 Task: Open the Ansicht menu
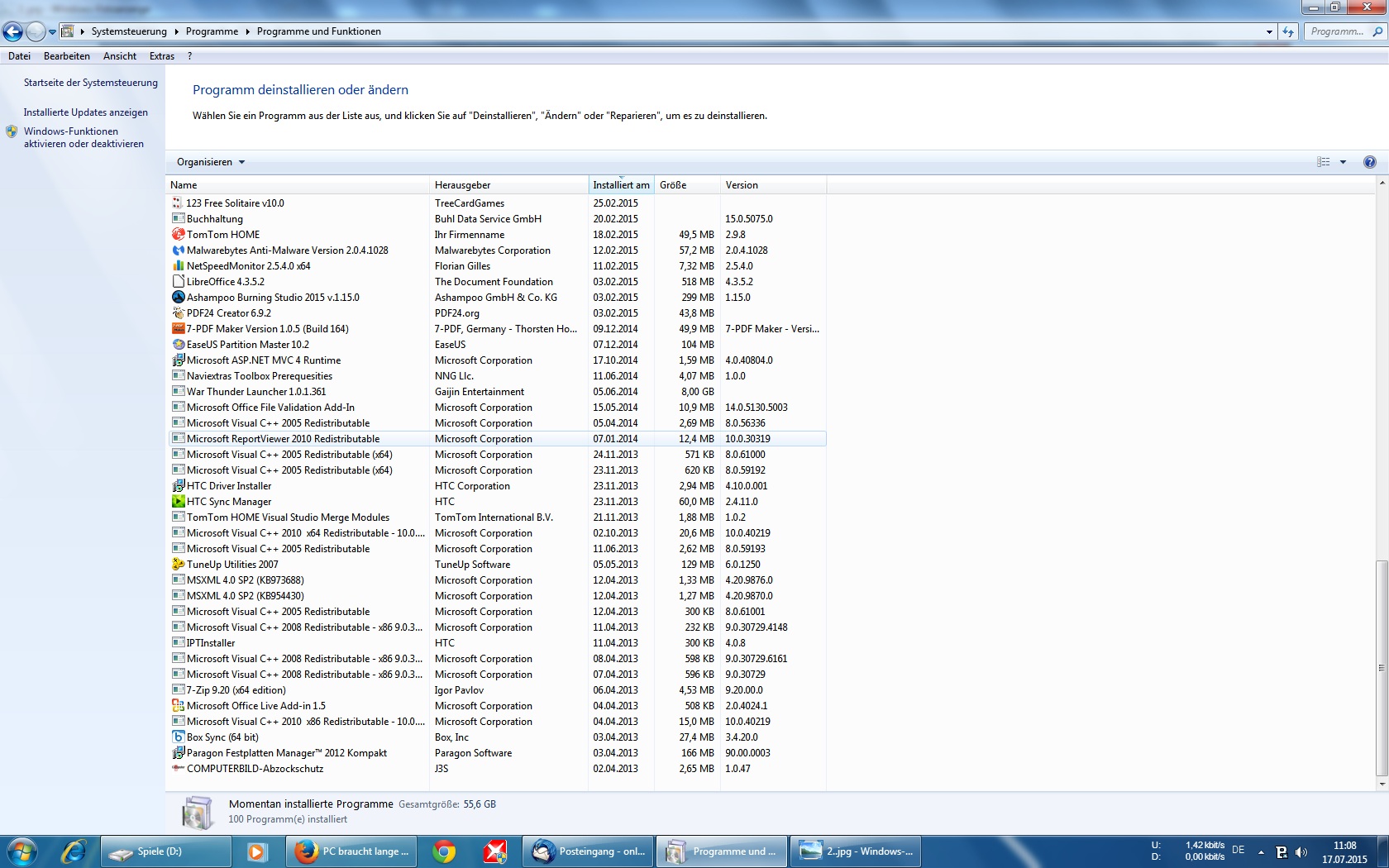[x=120, y=56]
